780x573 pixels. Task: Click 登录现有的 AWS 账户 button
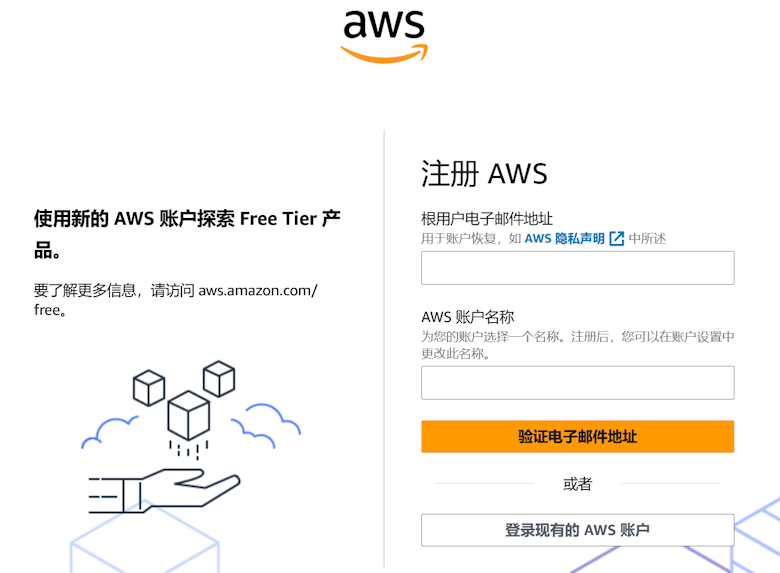(x=578, y=530)
